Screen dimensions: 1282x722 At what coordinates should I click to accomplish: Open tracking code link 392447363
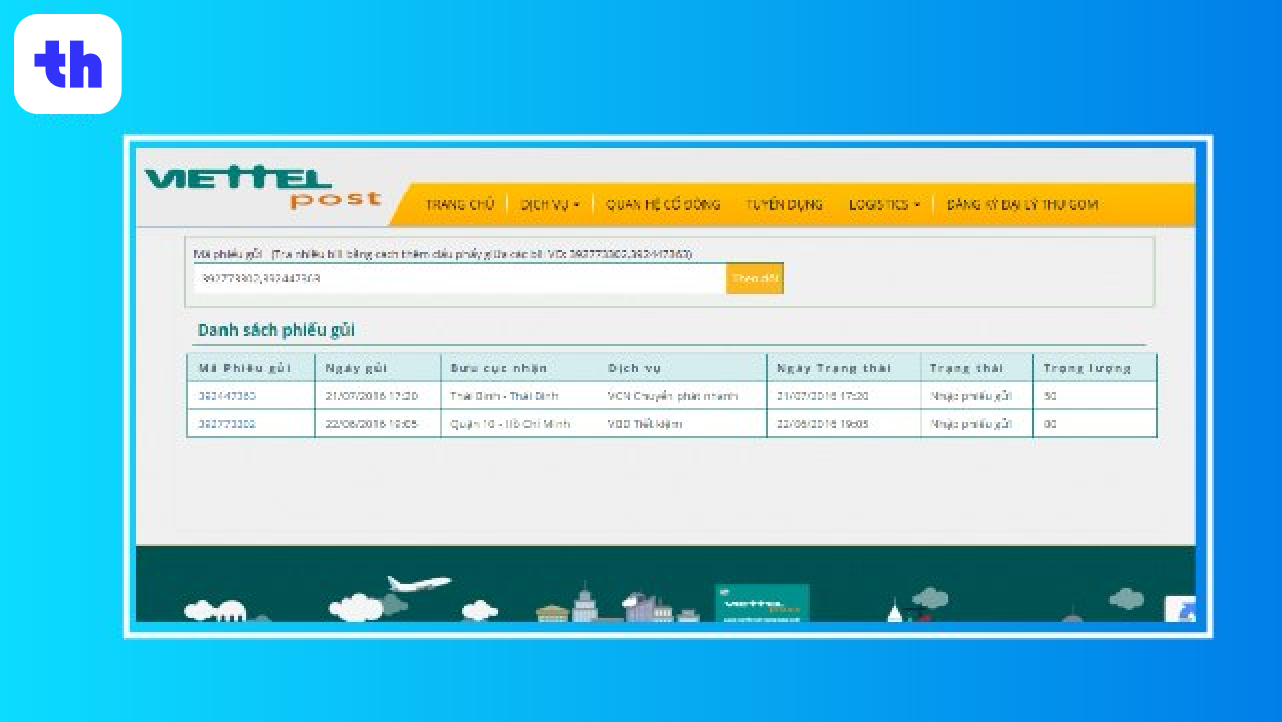coord(227,396)
